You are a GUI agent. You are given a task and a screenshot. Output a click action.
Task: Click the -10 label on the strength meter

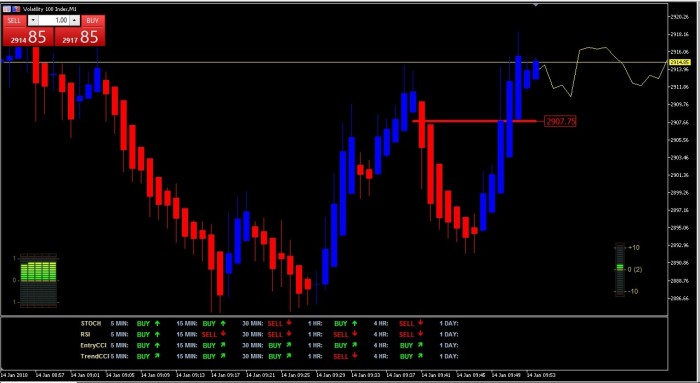pos(634,291)
